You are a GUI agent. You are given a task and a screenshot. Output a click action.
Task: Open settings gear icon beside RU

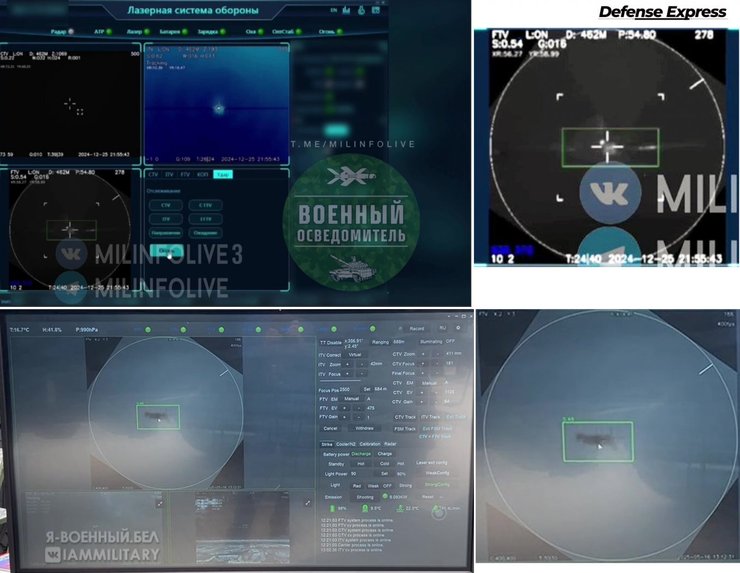point(460,328)
